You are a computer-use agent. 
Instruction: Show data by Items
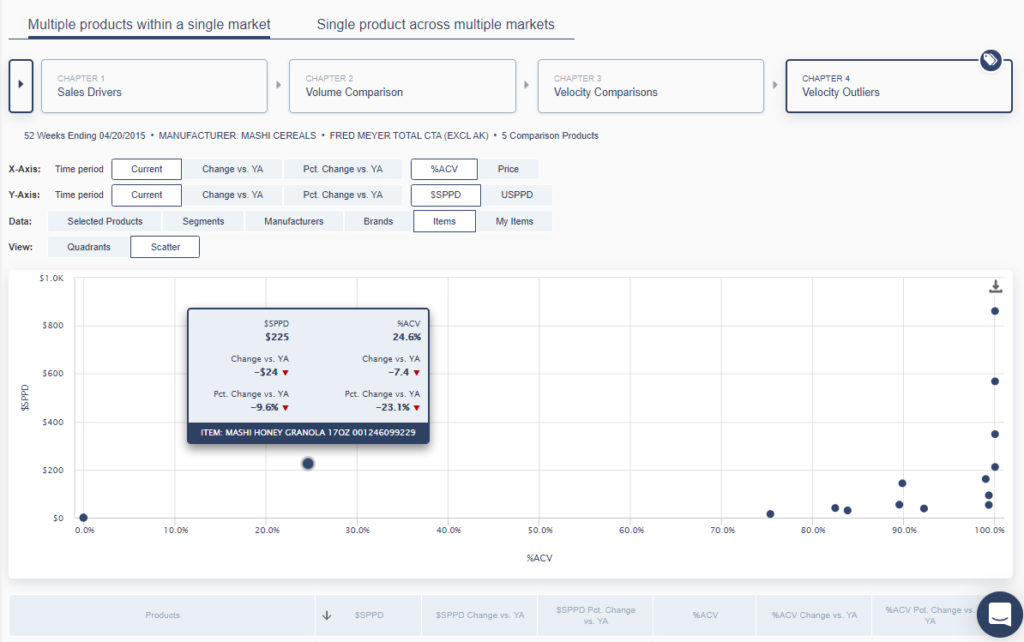[x=444, y=221]
